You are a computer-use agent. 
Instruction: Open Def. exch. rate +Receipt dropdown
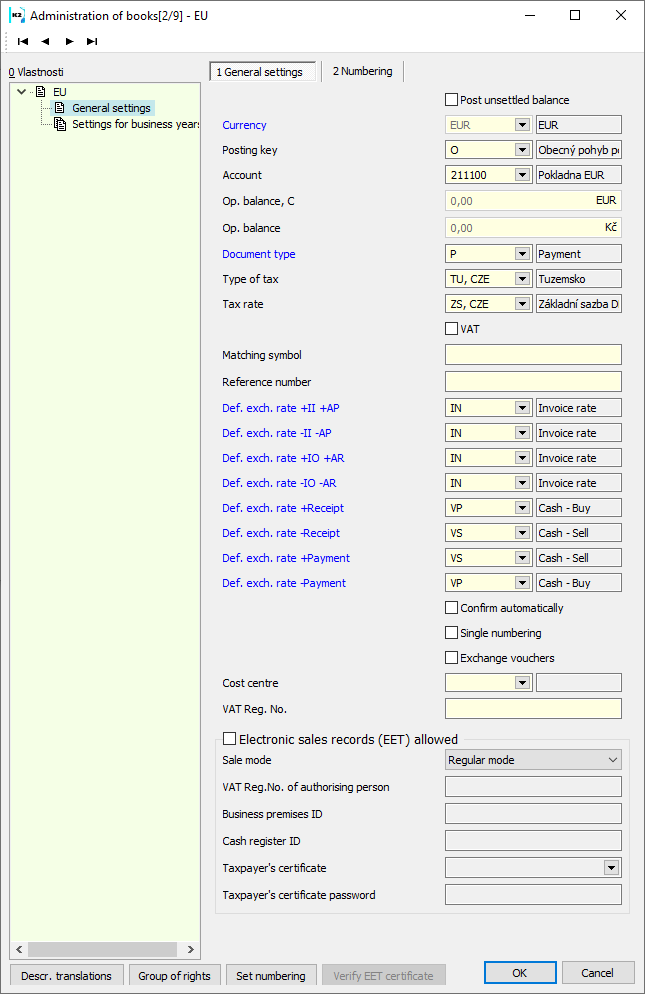(523, 508)
